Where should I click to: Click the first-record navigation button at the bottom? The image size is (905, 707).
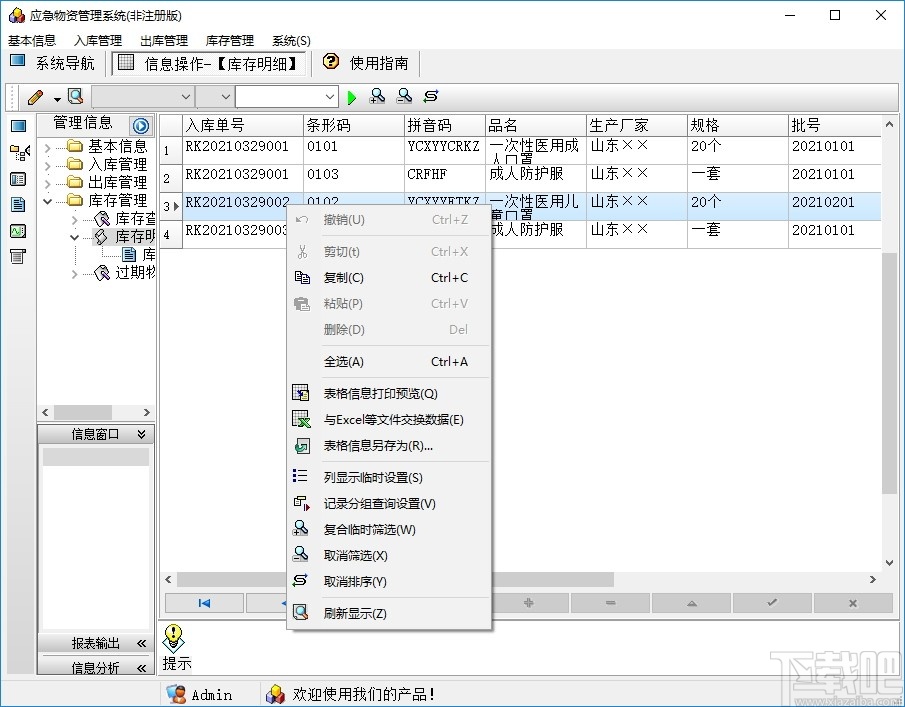pyautogui.click(x=204, y=602)
